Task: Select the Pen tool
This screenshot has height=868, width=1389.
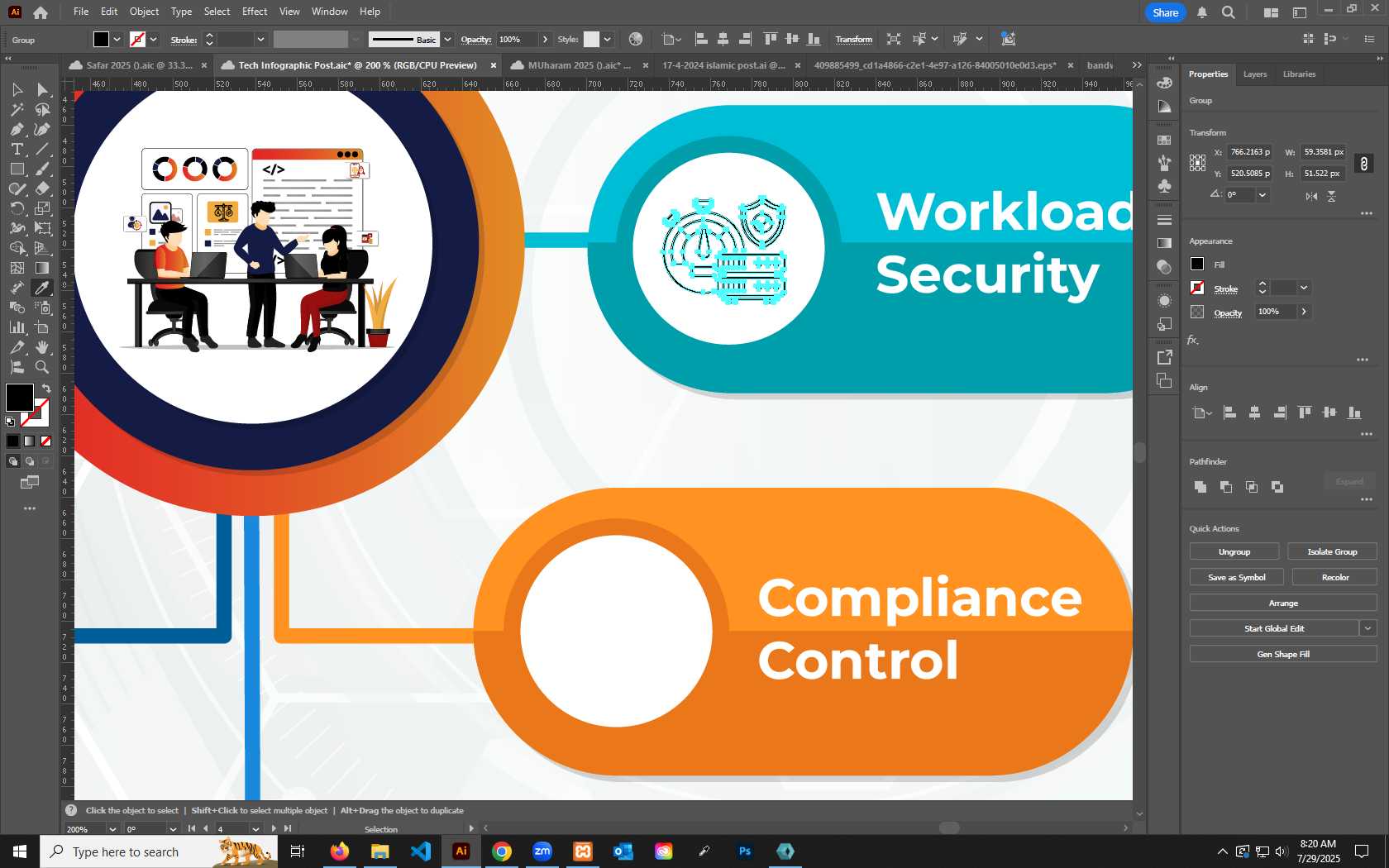Action: click(17, 129)
